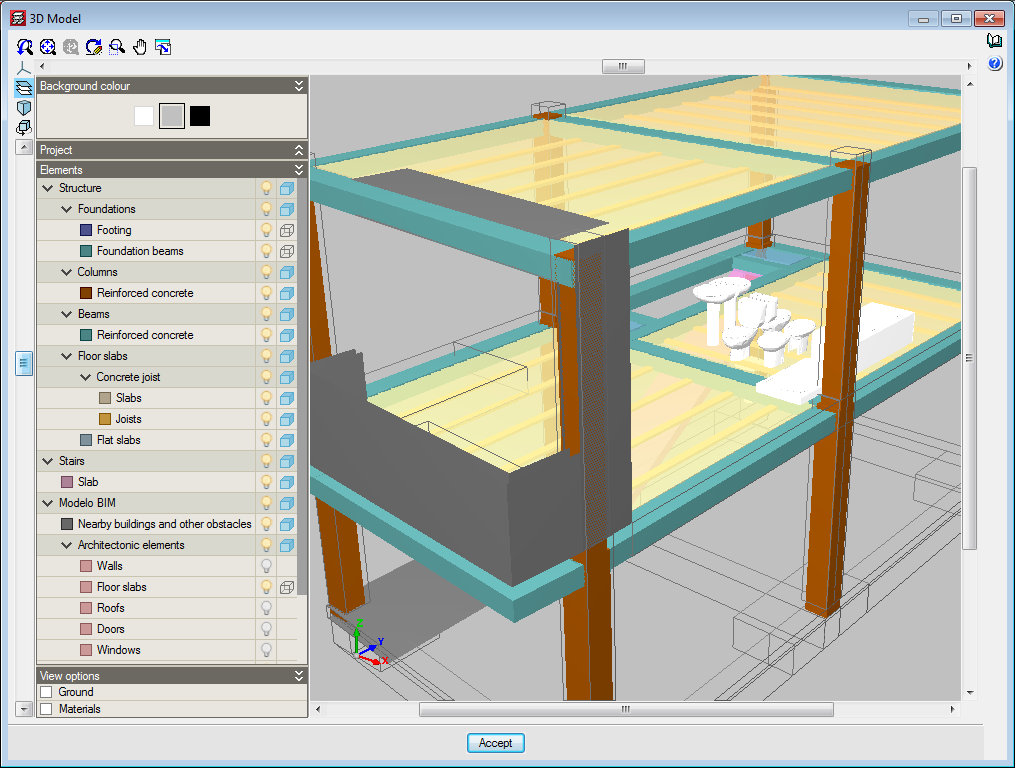1015x768 pixels.
Task: Select the zoom window magnifier tool
Action: pos(117,47)
